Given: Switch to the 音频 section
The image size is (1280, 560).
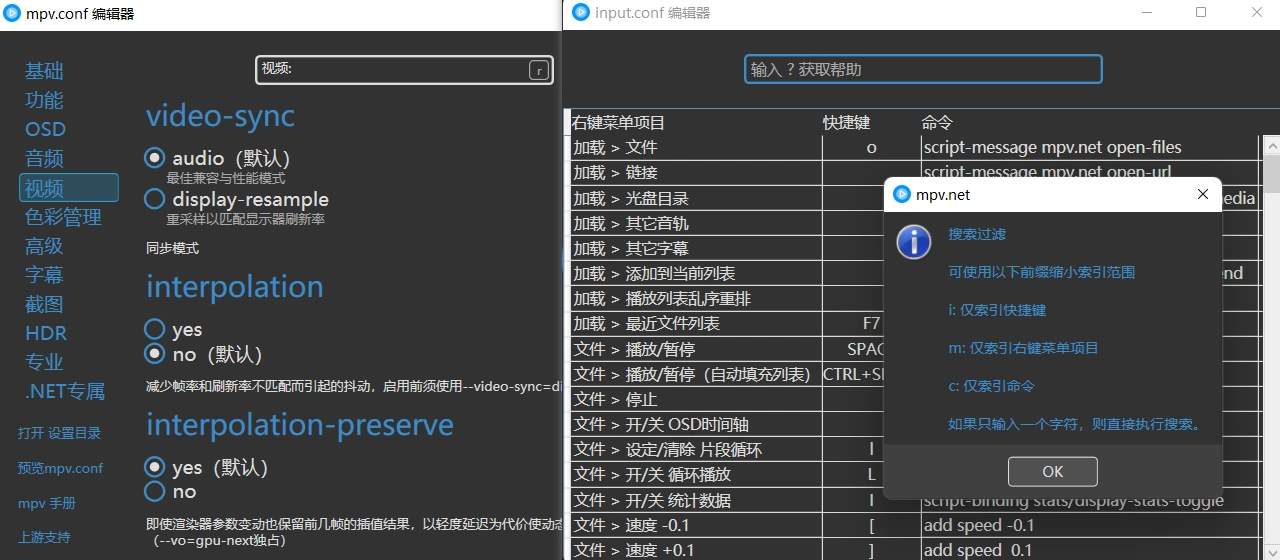Looking at the screenshot, I should (44, 158).
